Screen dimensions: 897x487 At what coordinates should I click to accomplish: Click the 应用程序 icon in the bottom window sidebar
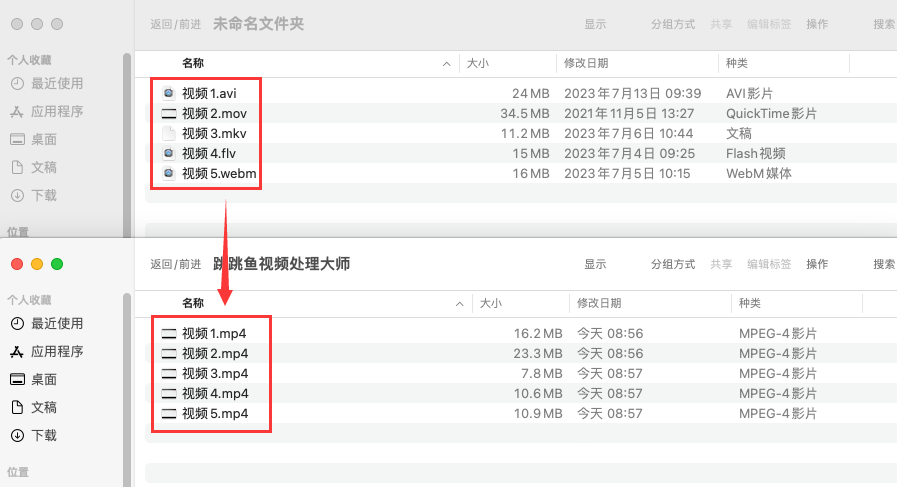coord(17,351)
